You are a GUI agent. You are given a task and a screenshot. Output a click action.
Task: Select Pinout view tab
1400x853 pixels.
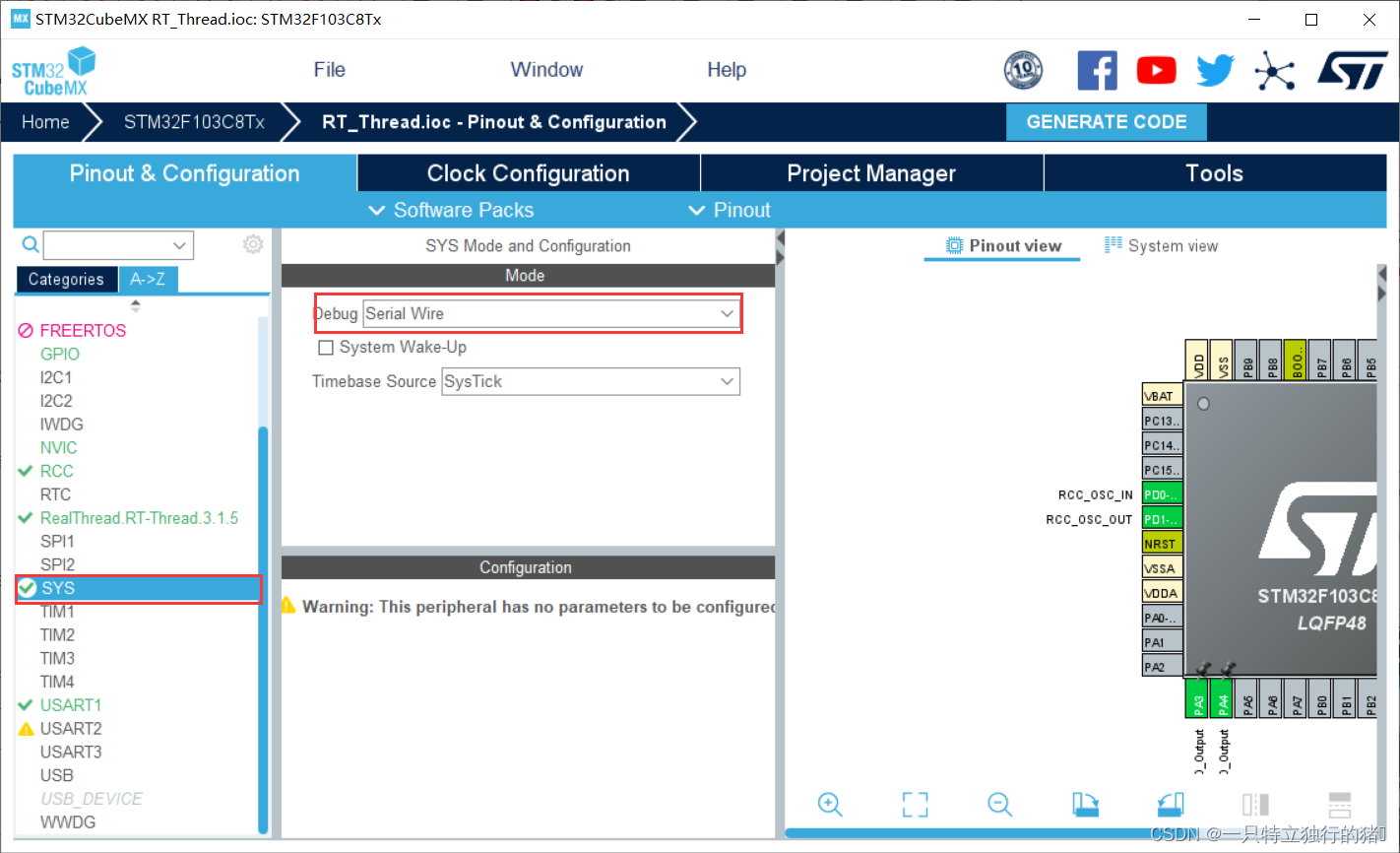tap(1003, 246)
